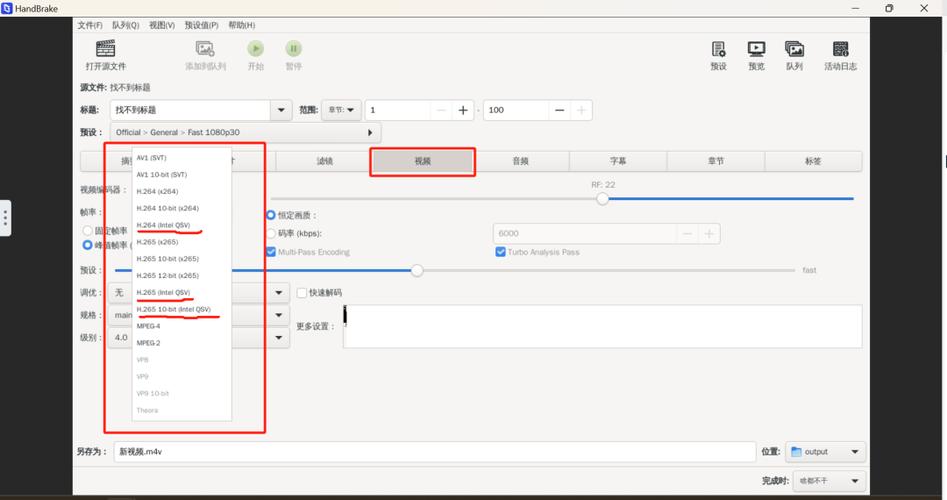Click minus beside start chapter value 1
947x500 pixels.
coord(441,110)
